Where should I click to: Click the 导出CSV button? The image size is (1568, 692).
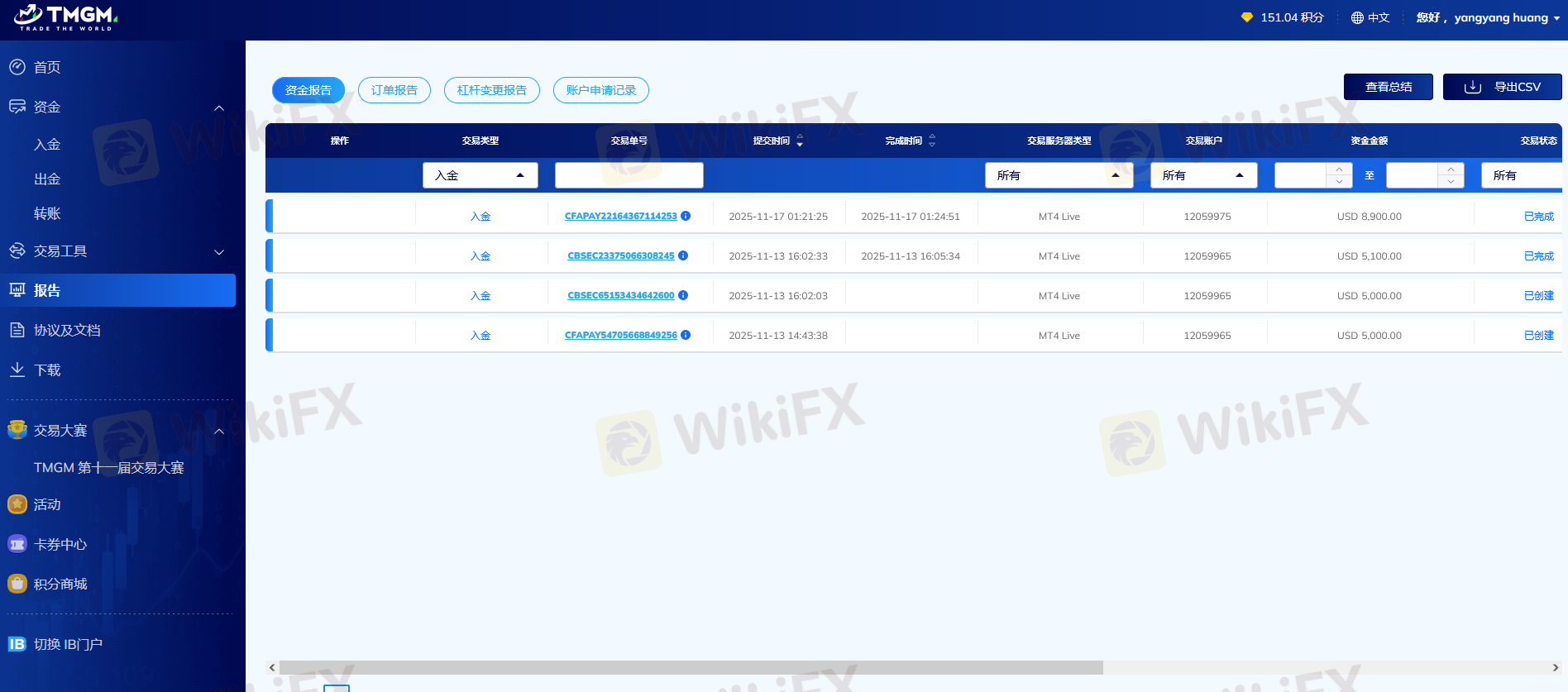pyautogui.click(x=1502, y=87)
